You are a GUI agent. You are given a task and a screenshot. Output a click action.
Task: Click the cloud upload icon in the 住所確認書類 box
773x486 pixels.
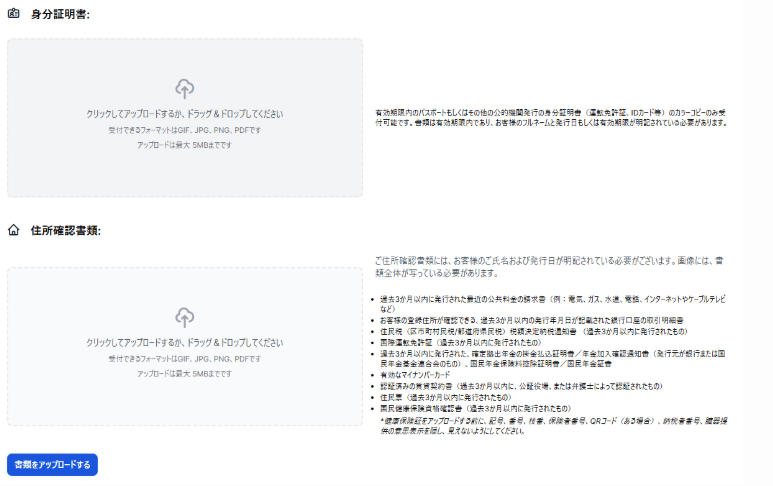coord(184,317)
